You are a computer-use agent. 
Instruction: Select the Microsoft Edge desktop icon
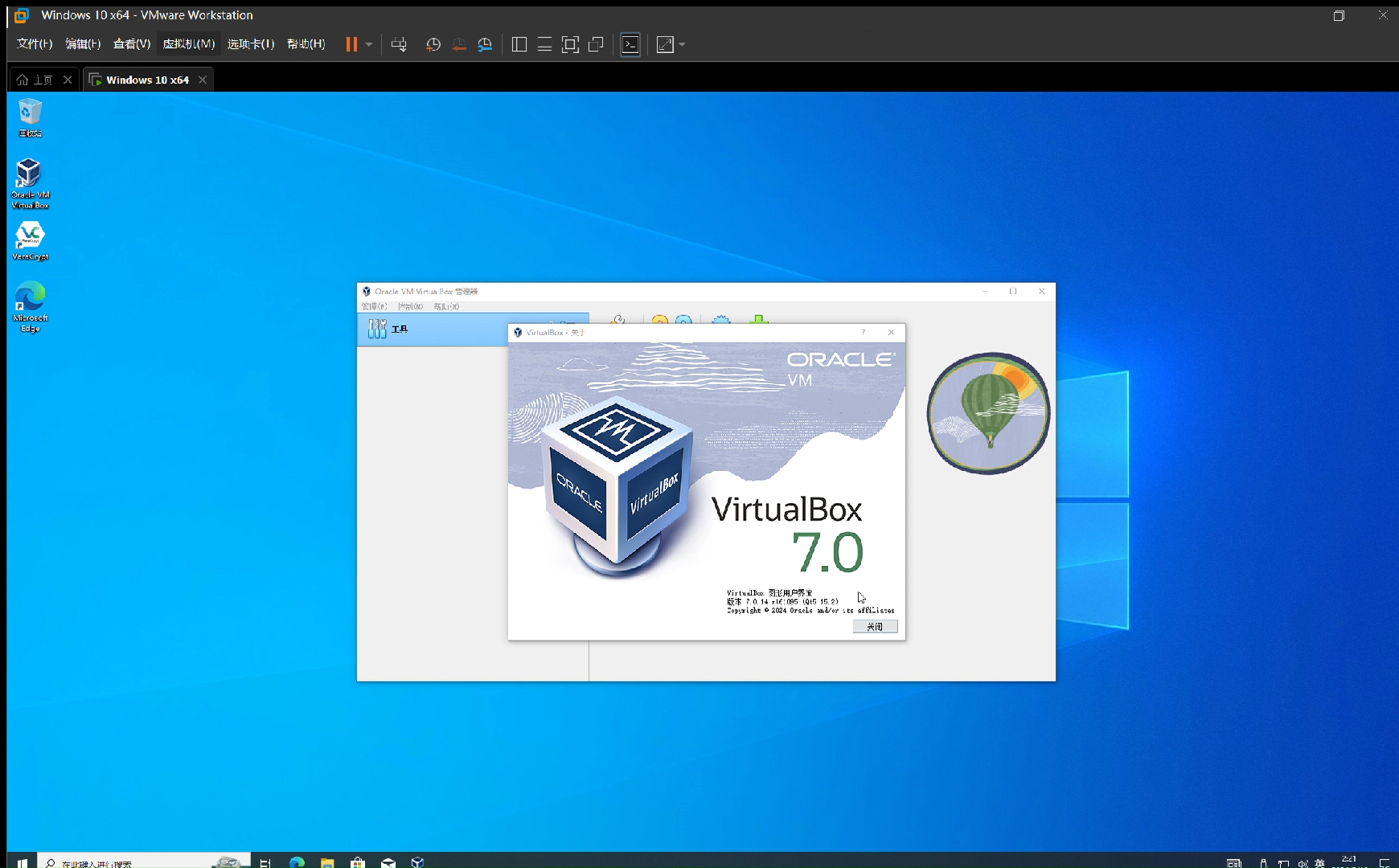coord(30,306)
